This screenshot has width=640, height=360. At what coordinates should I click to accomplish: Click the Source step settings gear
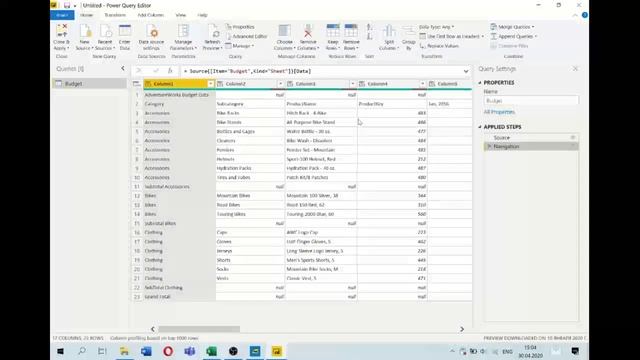click(x=573, y=138)
